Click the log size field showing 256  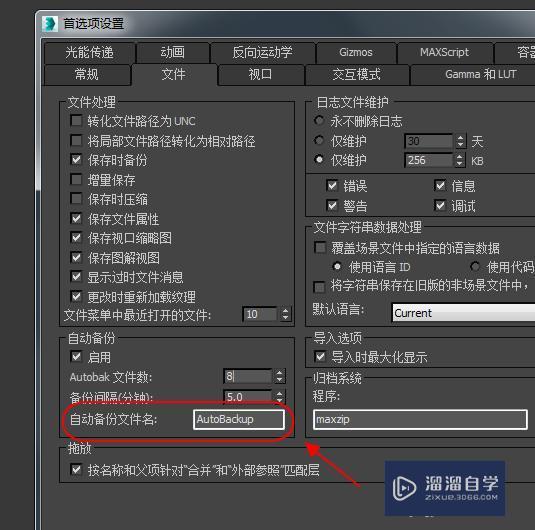(429, 160)
